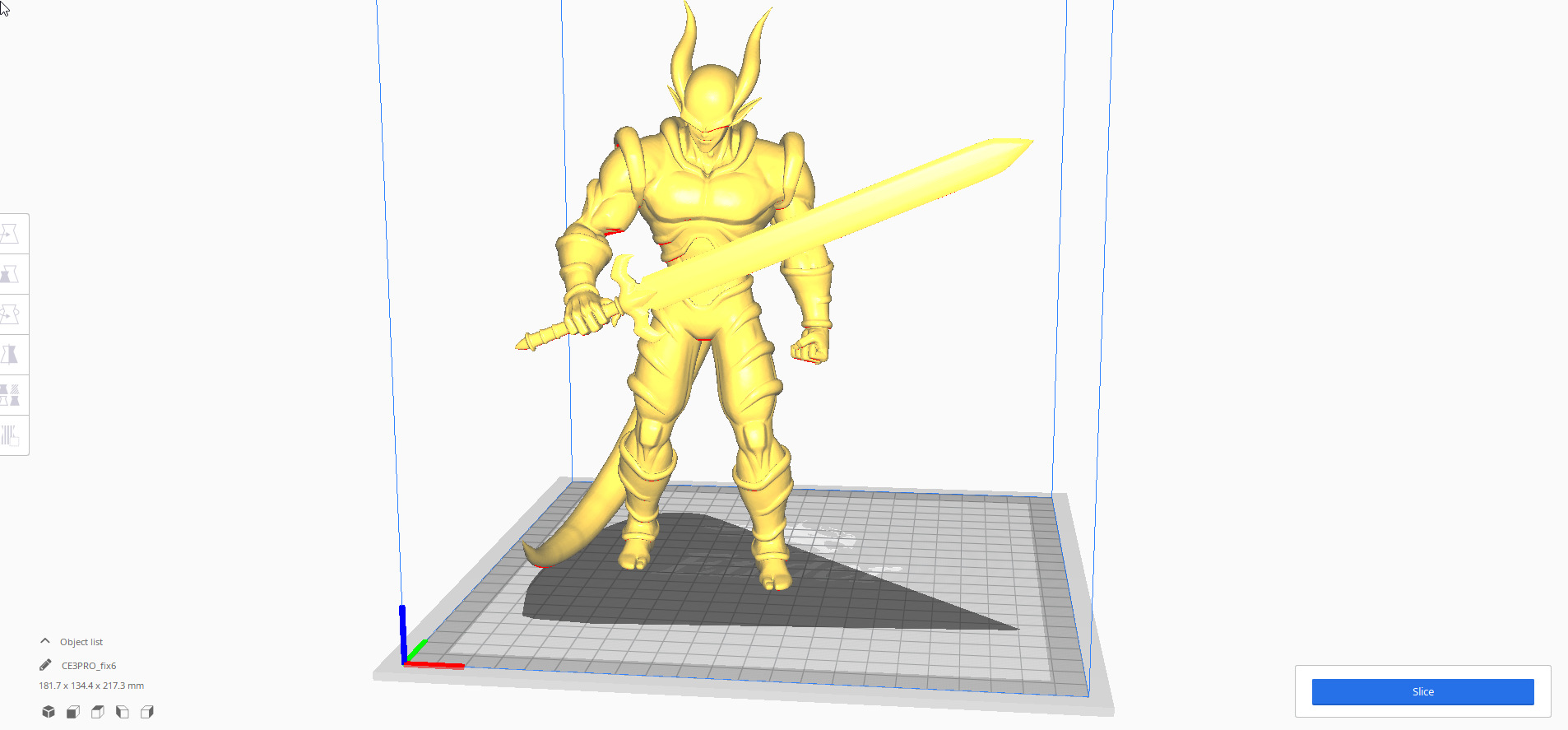Switch to the Right side view cube
This screenshot has width=1568, height=730.
147,712
